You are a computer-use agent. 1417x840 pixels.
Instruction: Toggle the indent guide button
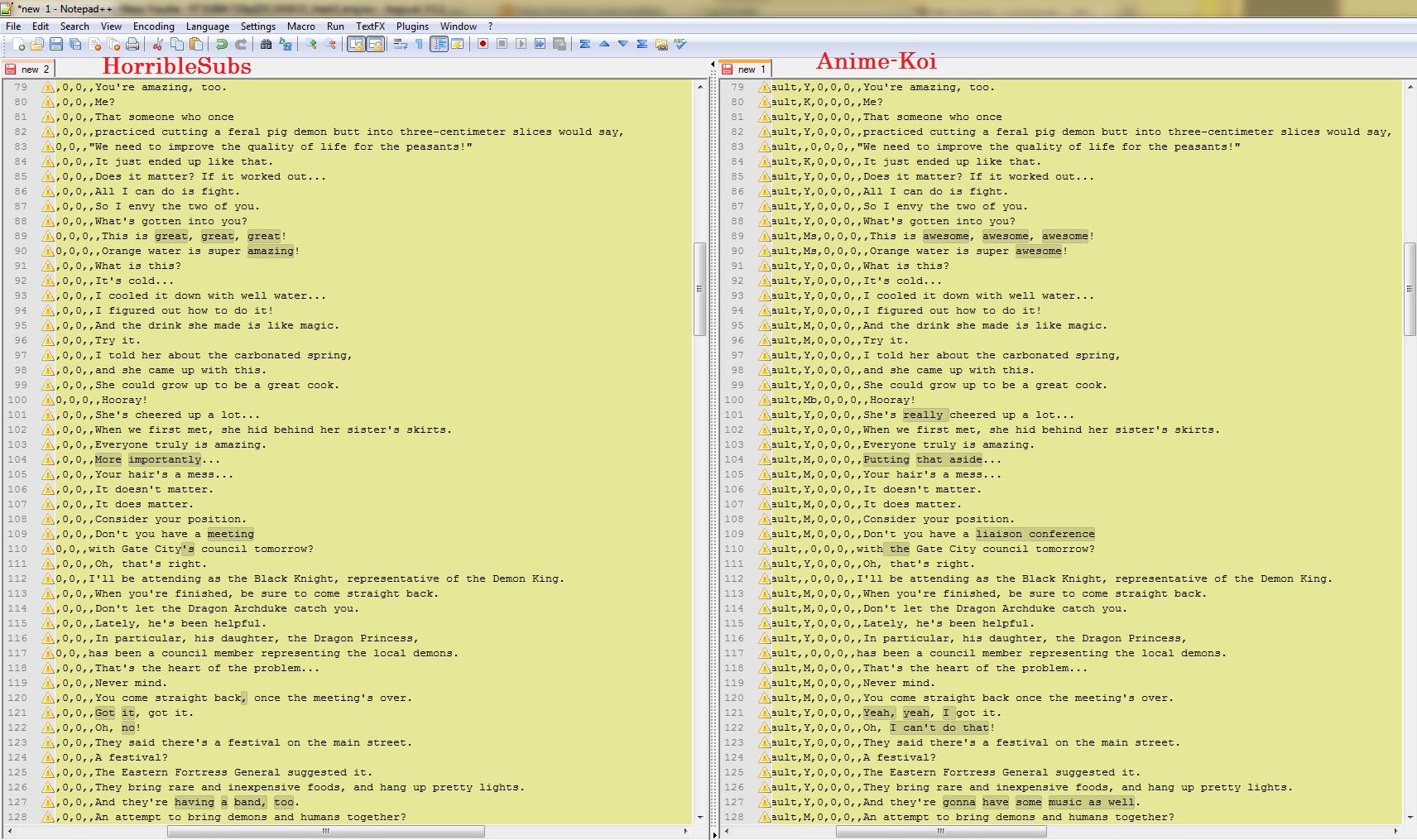point(439,45)
